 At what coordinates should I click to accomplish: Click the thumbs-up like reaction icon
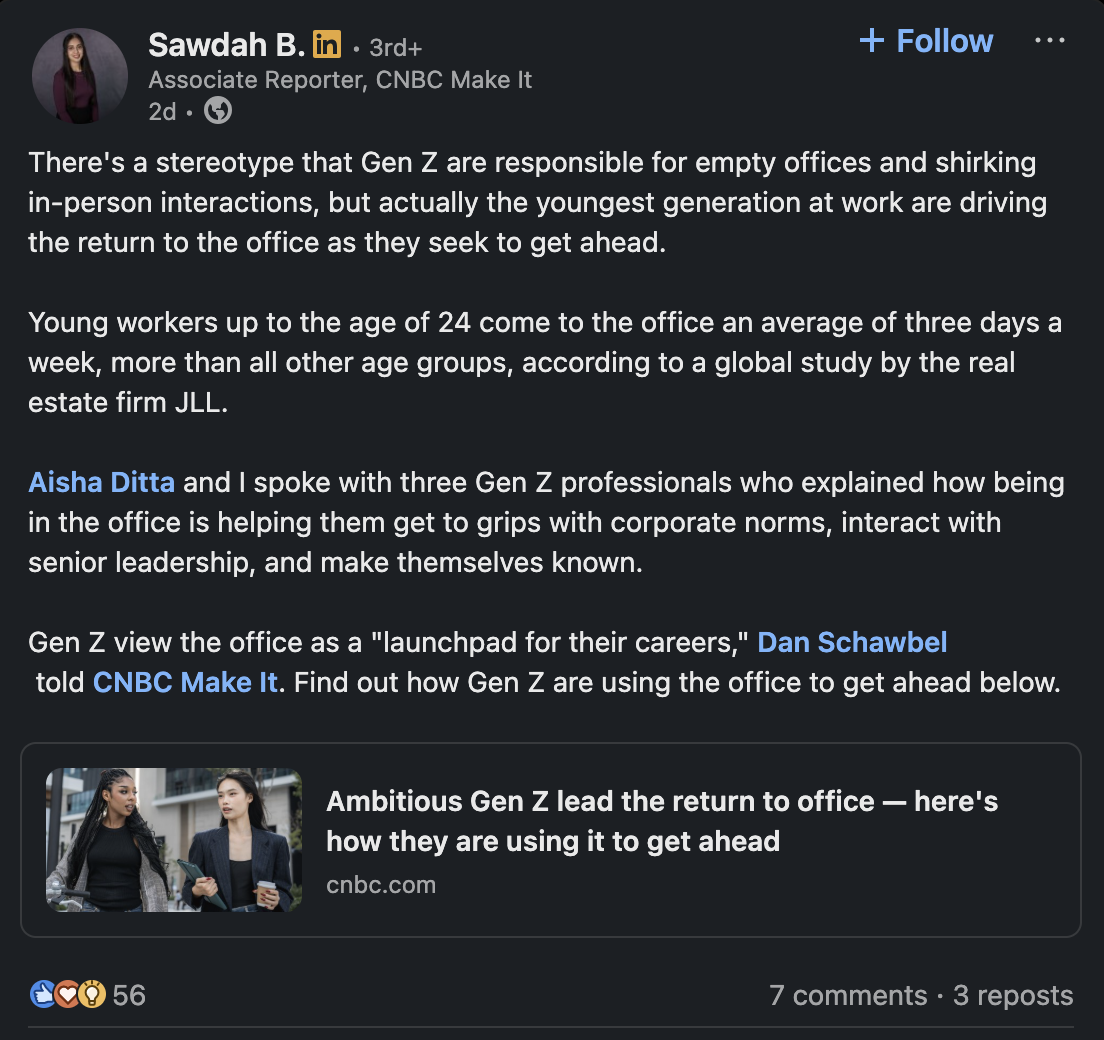click(x=43, y=994)
